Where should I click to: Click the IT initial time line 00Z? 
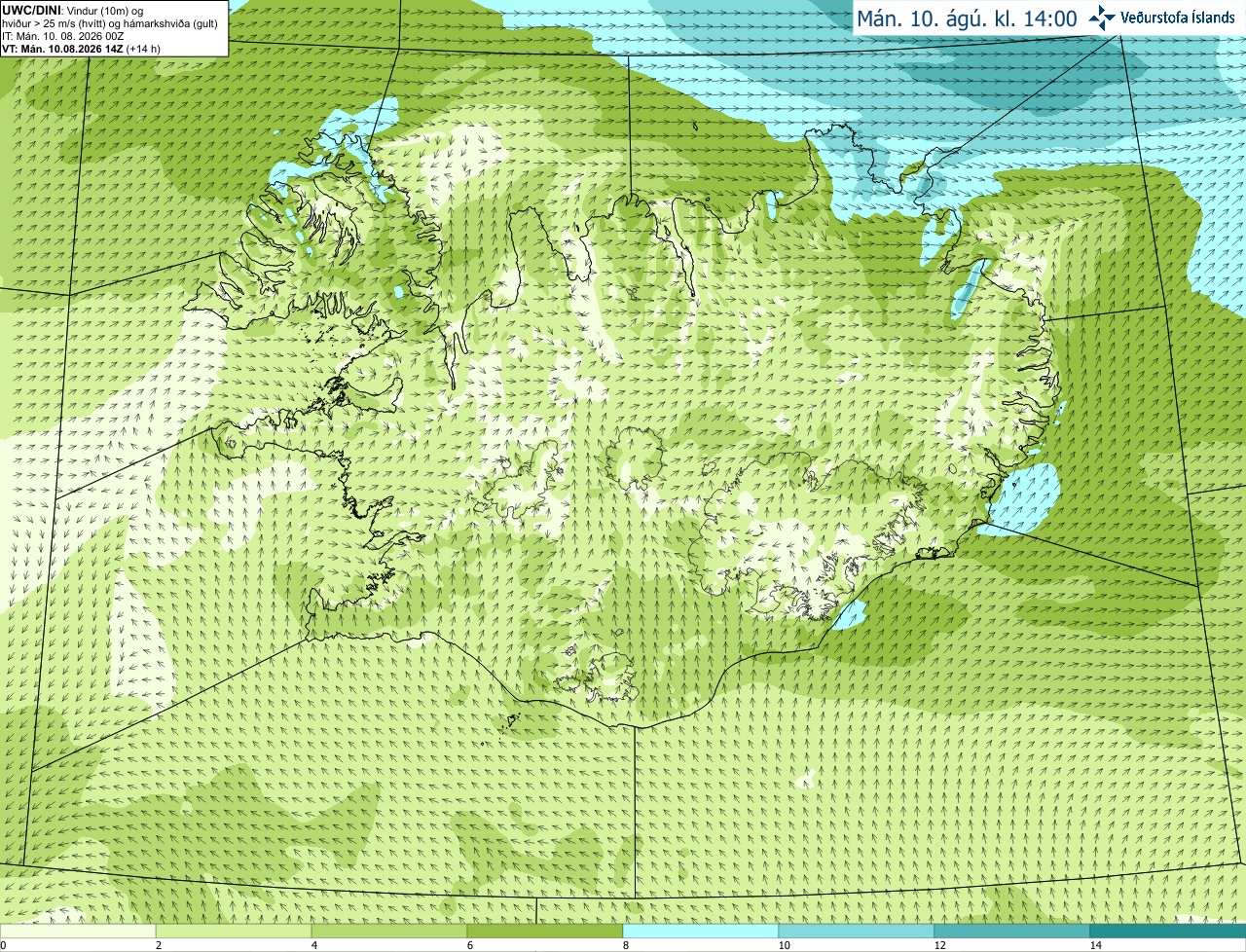pos(62,36)
